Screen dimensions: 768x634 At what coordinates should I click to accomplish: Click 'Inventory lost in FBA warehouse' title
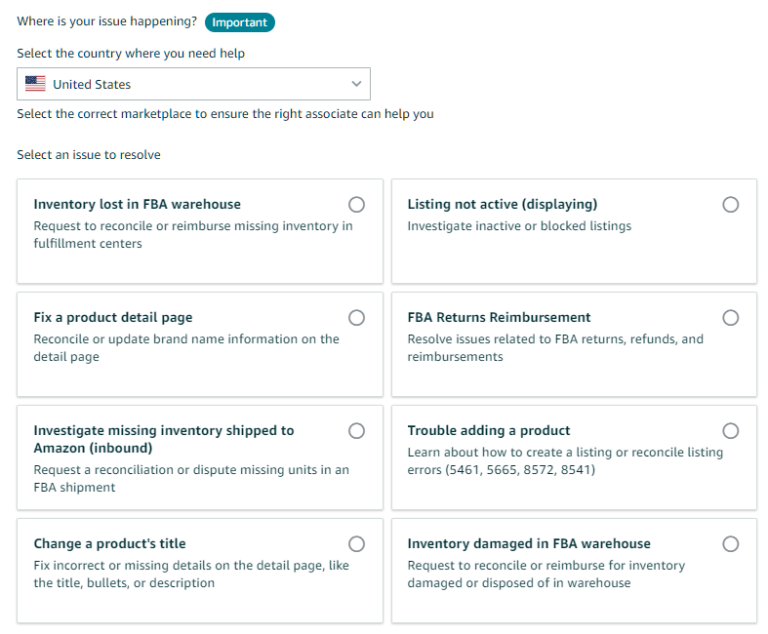click(137, 204)
